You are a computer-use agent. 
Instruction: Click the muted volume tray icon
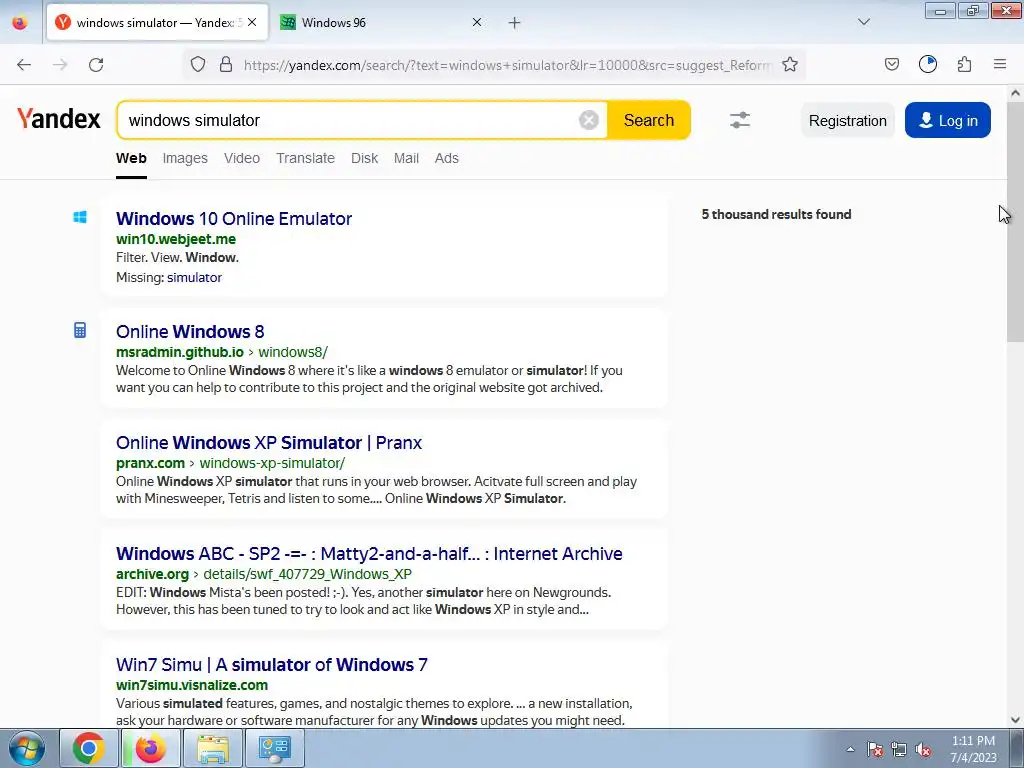pyautogui.click(x=923, y=749)
